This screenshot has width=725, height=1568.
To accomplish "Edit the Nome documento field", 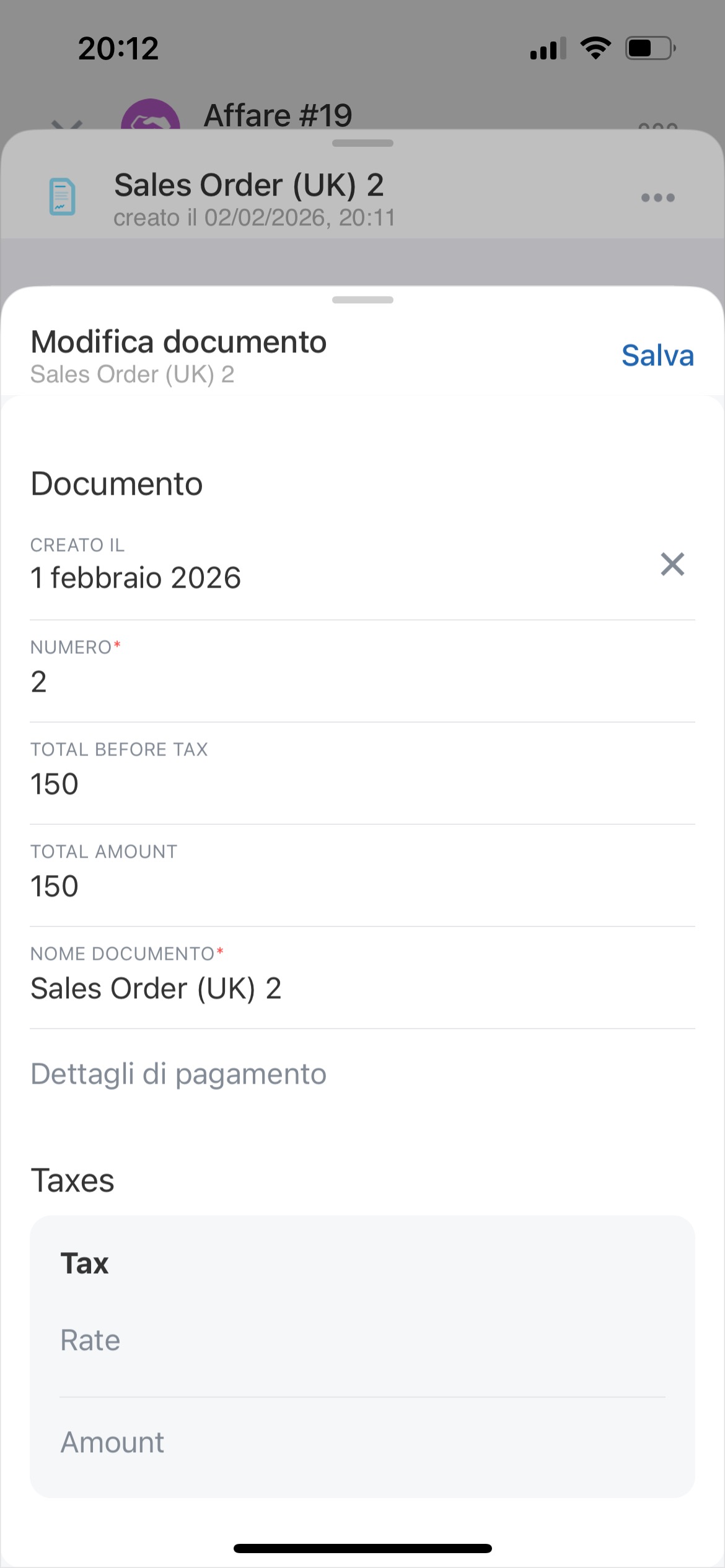I will click(362, 988).
